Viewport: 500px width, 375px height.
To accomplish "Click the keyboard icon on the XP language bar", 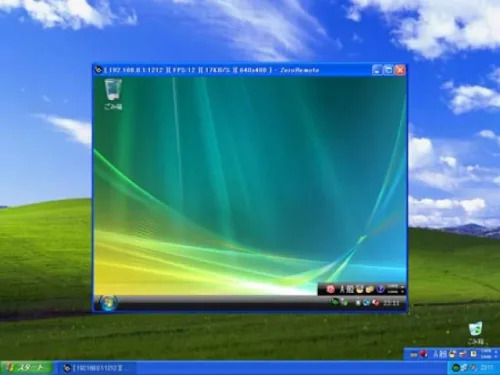I will click(x=414, y=355).
